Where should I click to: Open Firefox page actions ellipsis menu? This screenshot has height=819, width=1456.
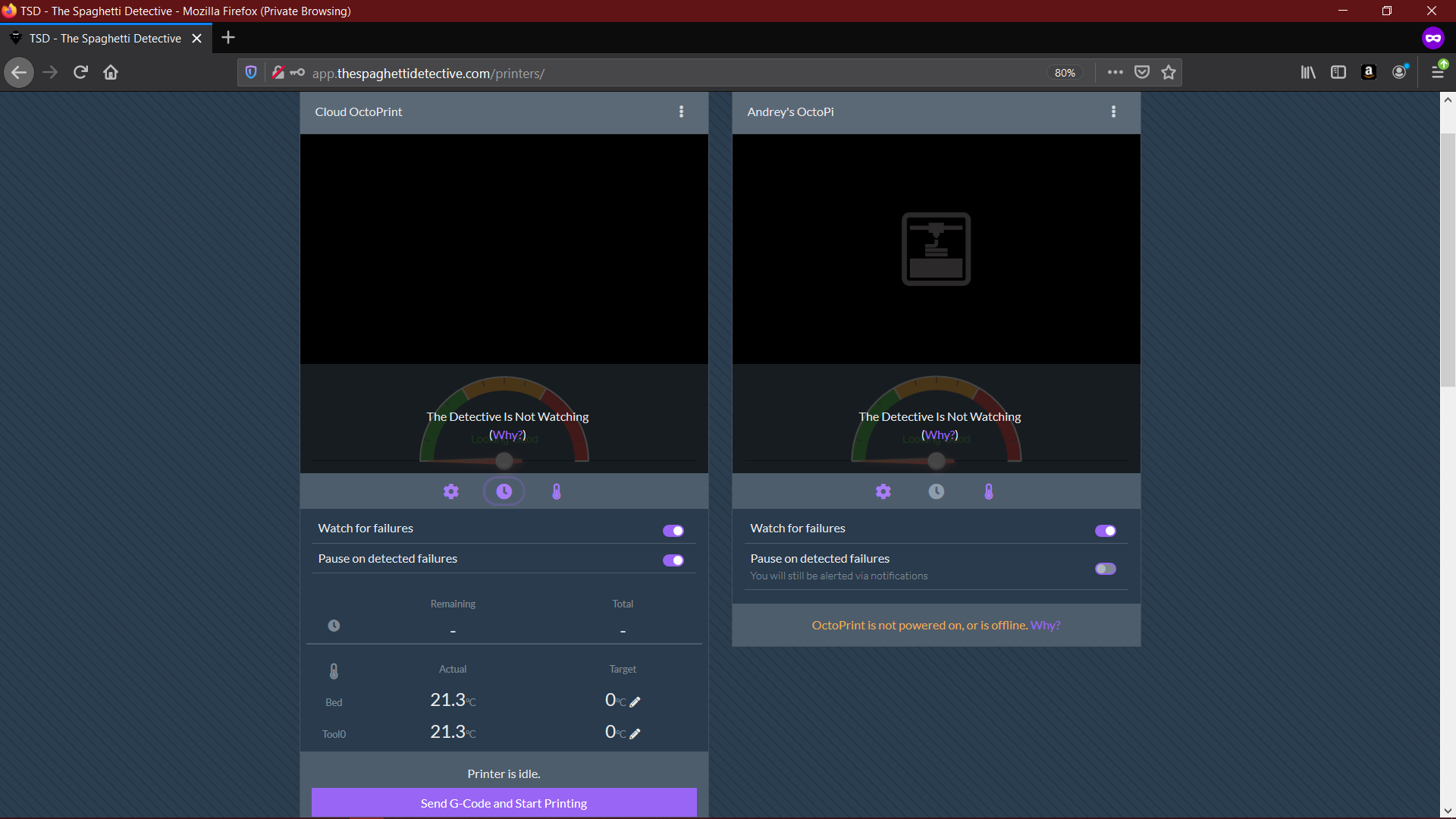(x=1115, y=72)
